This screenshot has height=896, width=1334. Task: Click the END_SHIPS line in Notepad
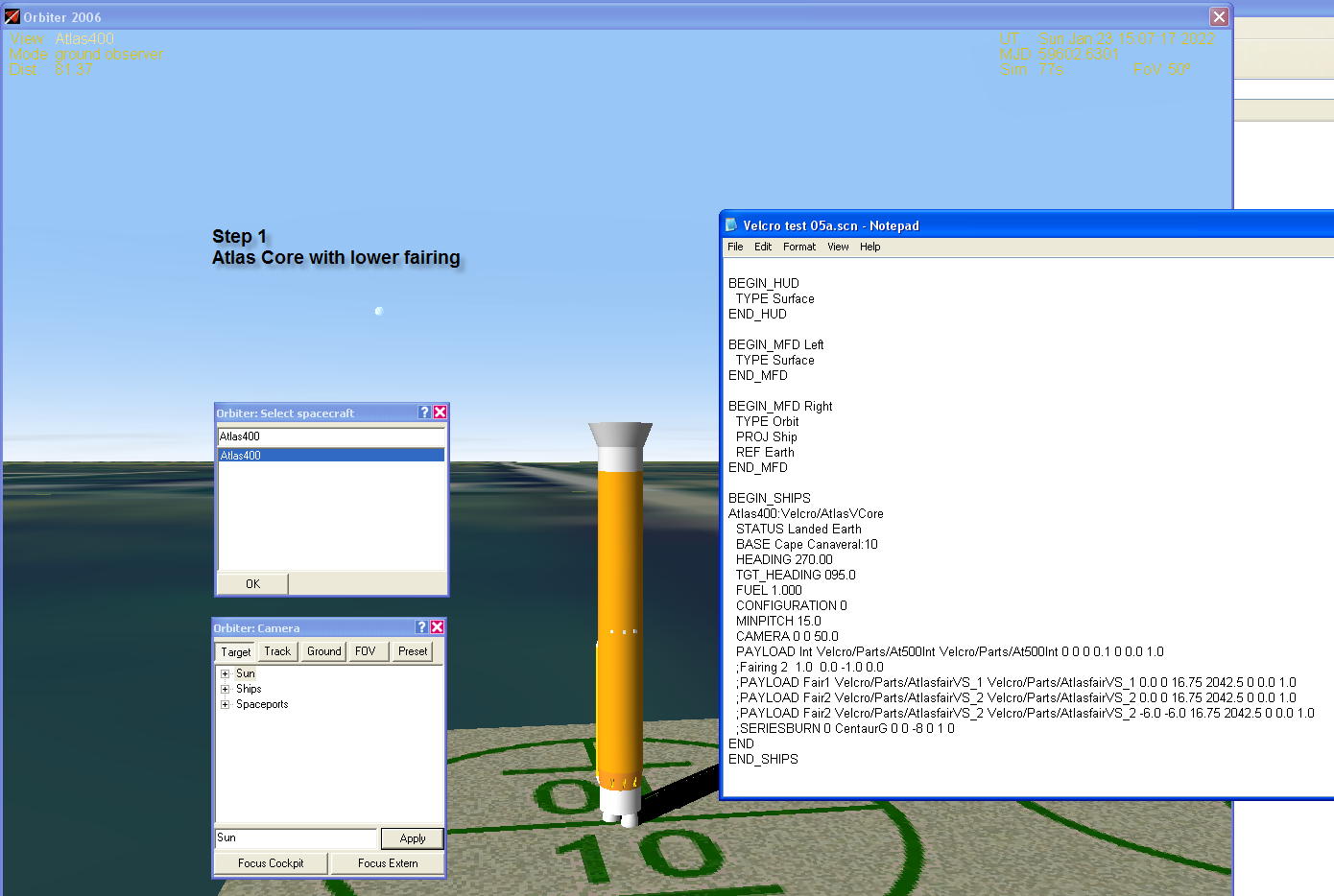tap(763, 759)
